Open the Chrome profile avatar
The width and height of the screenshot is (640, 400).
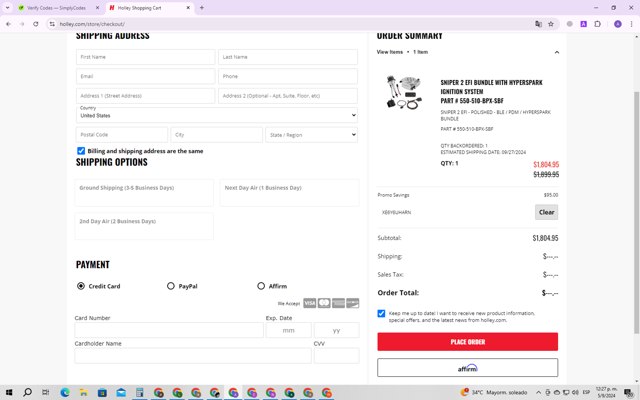pos(618,24)
